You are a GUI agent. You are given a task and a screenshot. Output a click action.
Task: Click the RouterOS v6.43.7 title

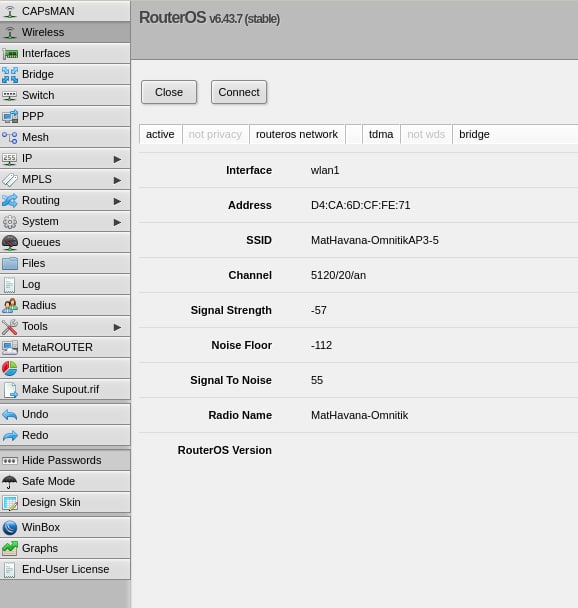pyautogui.click(x=209, y=18)
